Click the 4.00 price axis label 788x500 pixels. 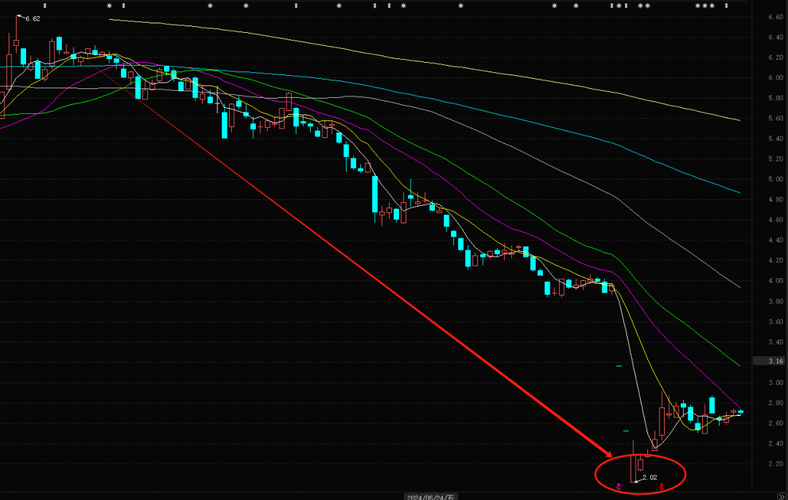click(x=776, y=281)
